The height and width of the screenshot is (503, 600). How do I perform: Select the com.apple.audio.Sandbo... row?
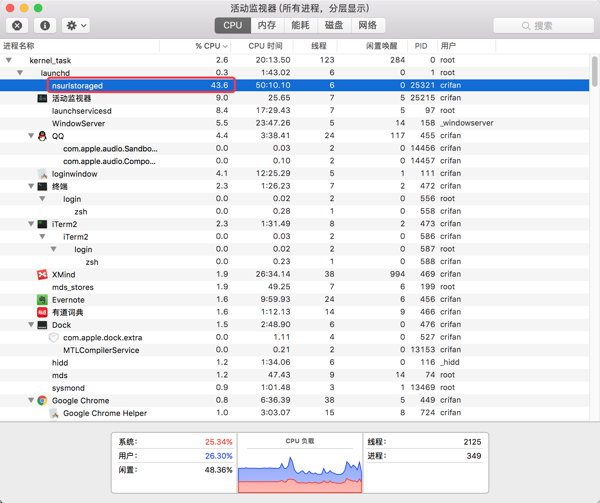point(294,148)
